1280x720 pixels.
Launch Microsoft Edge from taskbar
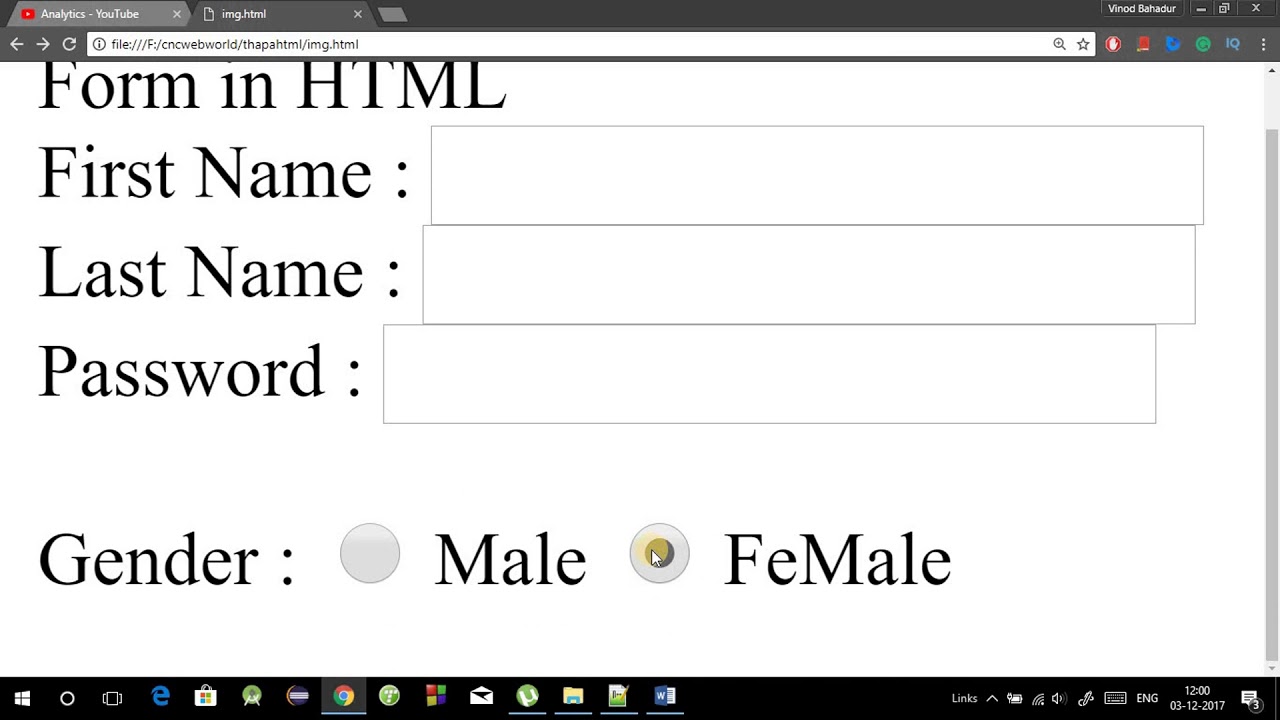click(x=160, y=696)
